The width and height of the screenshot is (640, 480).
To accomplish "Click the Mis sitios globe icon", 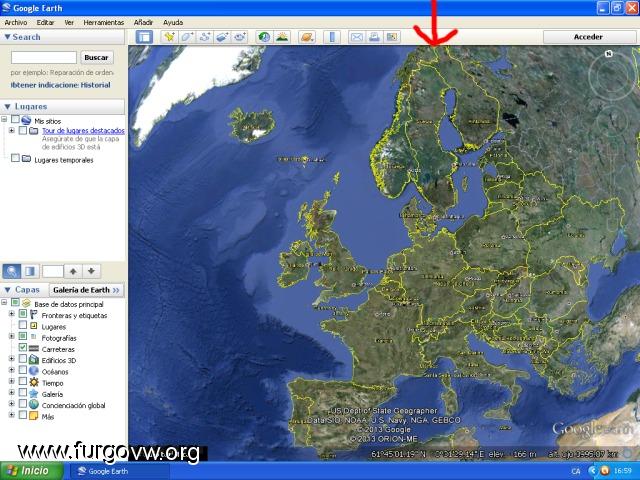I will (26, 120).
